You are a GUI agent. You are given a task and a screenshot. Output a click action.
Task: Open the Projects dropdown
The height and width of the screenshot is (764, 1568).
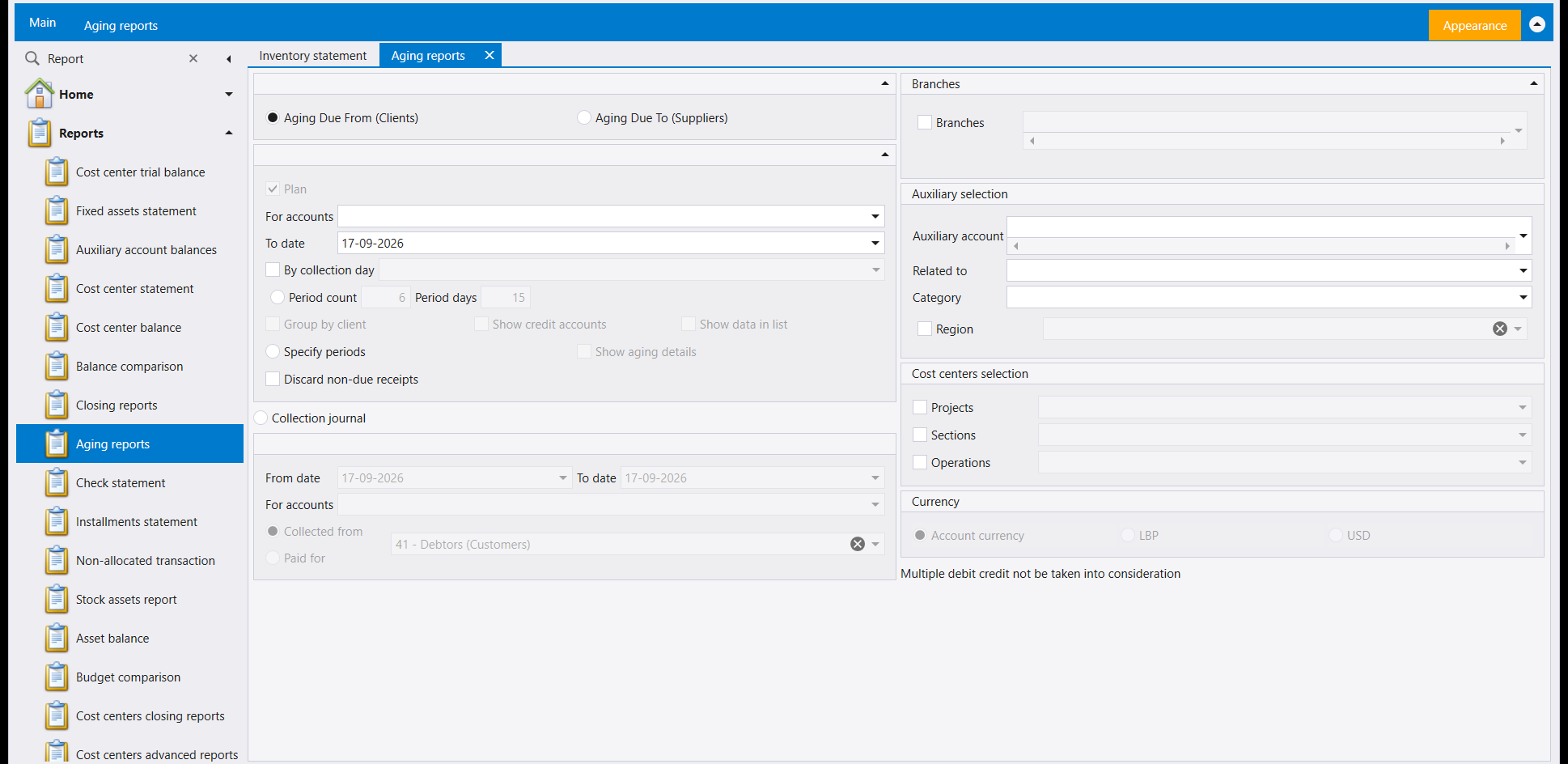click(x=1523, y=407)
